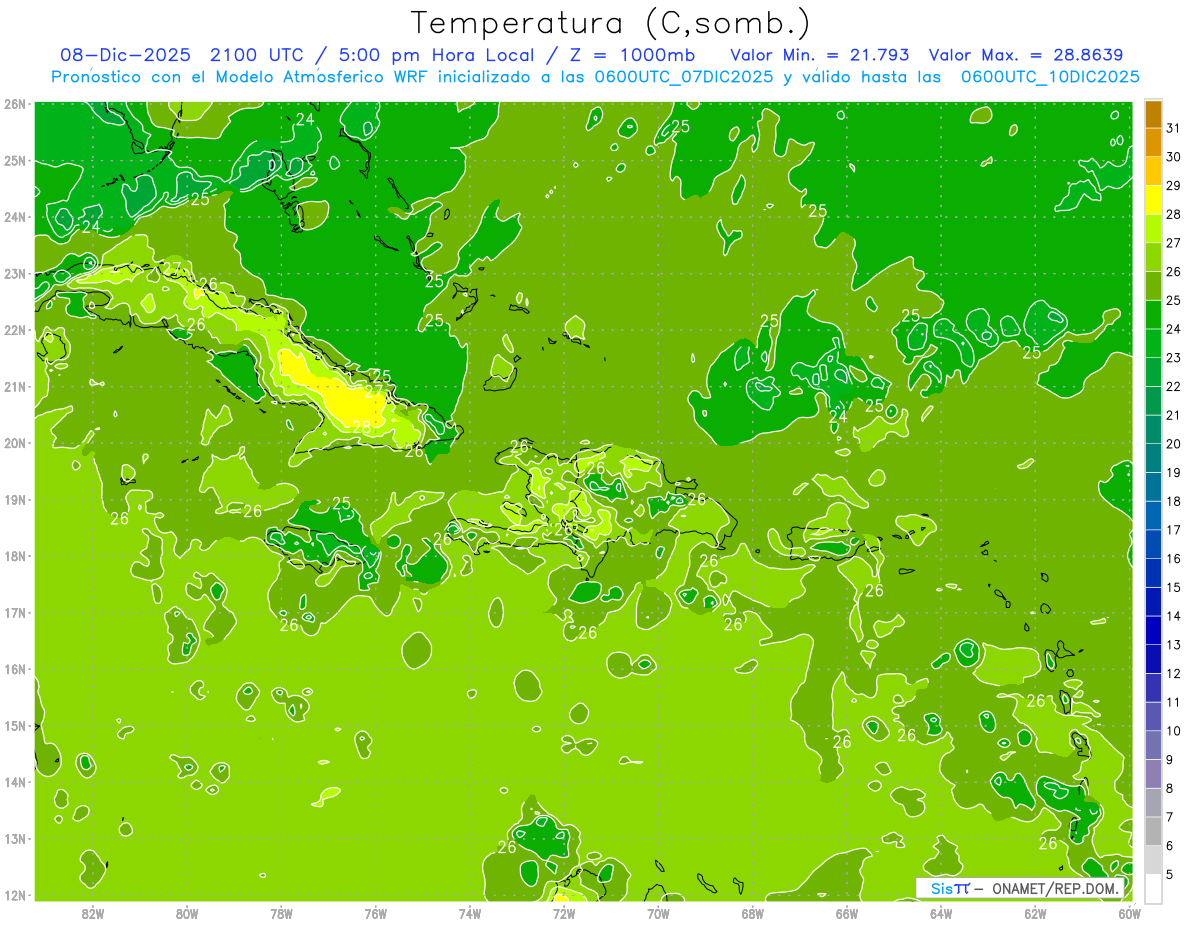Click the white swatch below label 5

[x=1153, y=888]
